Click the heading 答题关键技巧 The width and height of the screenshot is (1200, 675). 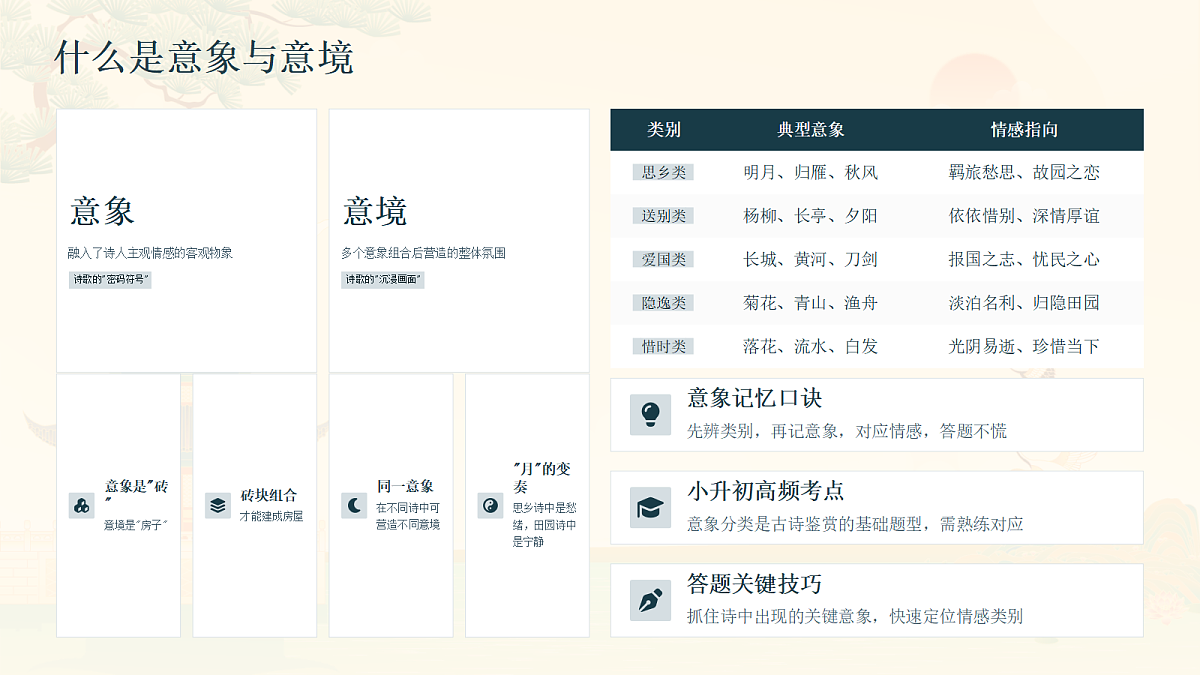click(x=755, y=584)
